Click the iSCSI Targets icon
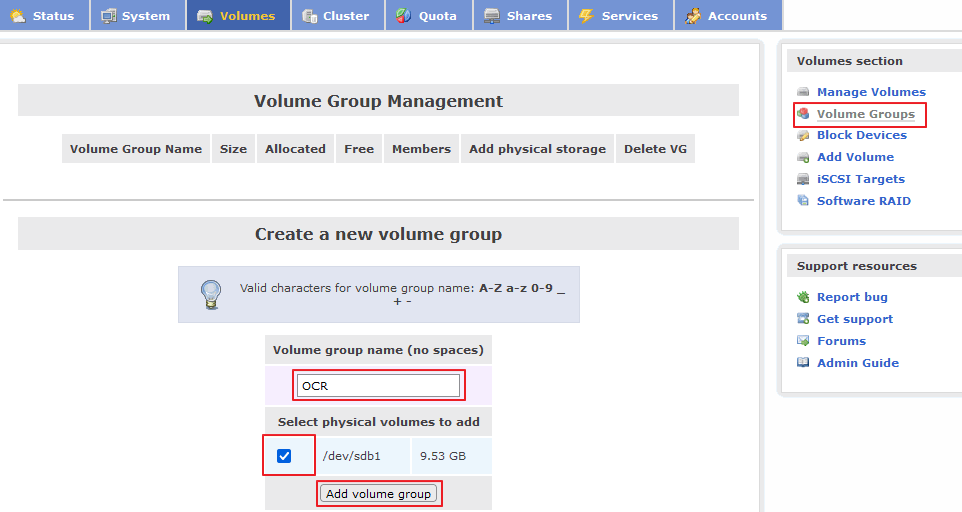962x512 pixels. pos(803,179)
